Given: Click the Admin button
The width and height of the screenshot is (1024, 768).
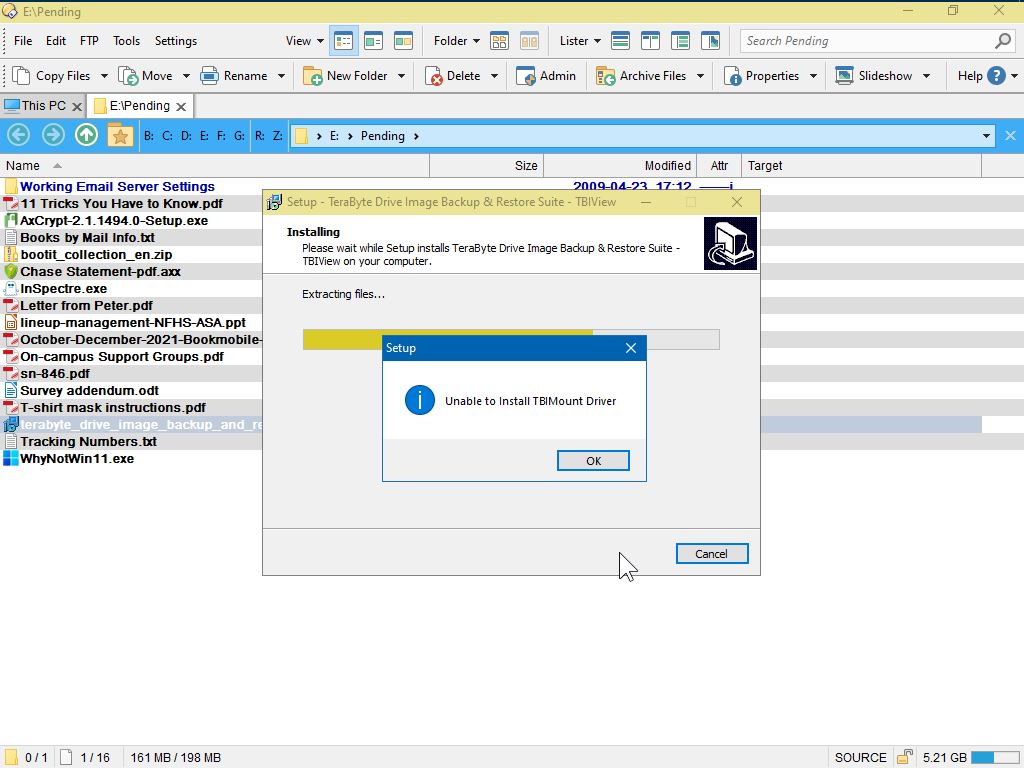Looking at the screenshot, I should point(546,76).
